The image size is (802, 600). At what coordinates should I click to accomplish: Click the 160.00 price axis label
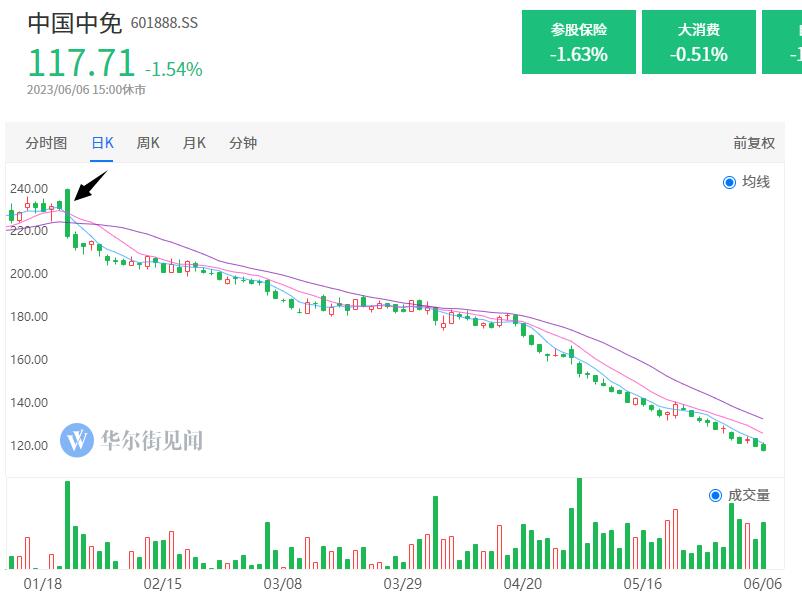(x=29, y=360)
